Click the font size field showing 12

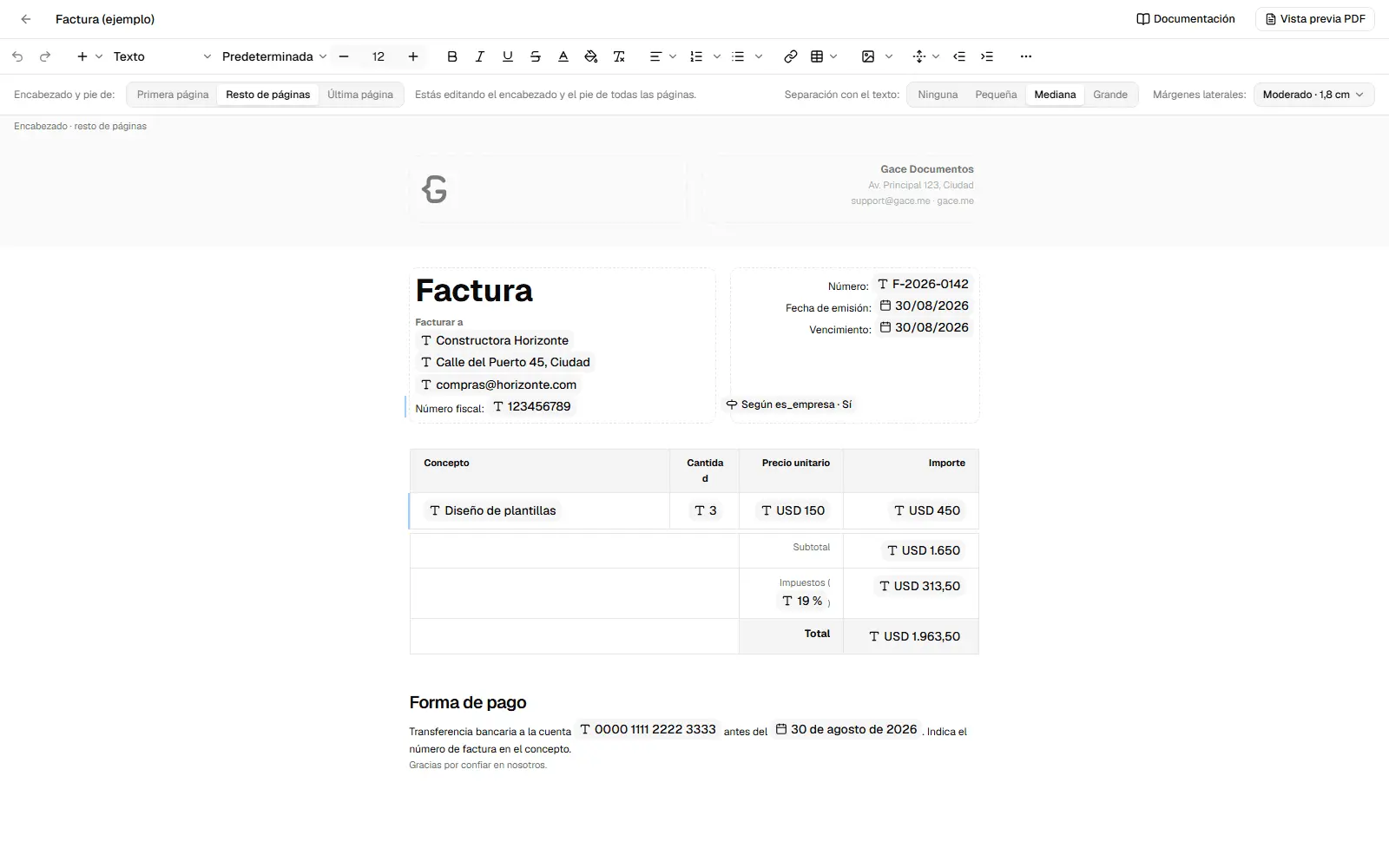tap(379, 56)
